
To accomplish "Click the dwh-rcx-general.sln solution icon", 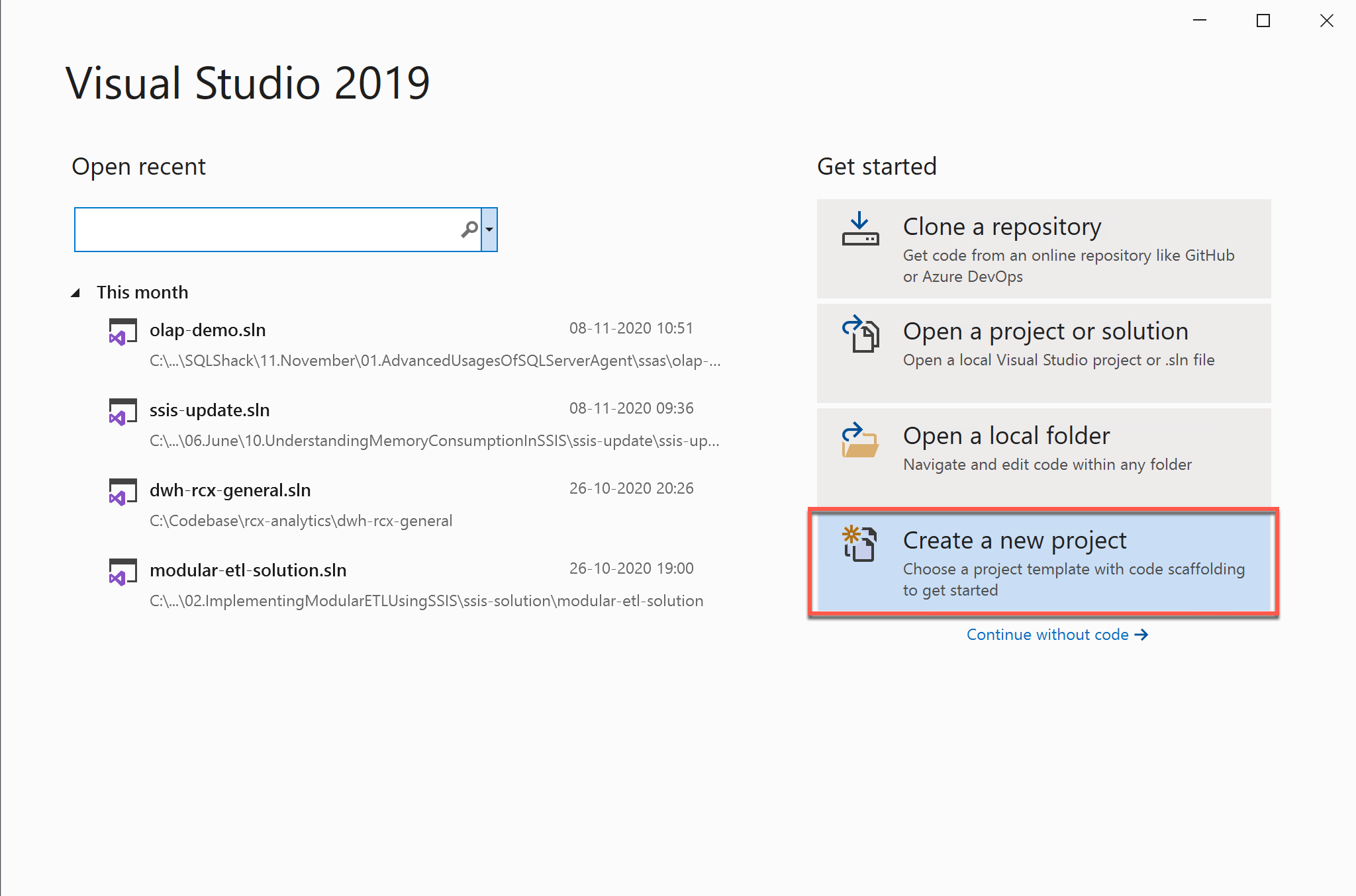I will coord(122,492).
